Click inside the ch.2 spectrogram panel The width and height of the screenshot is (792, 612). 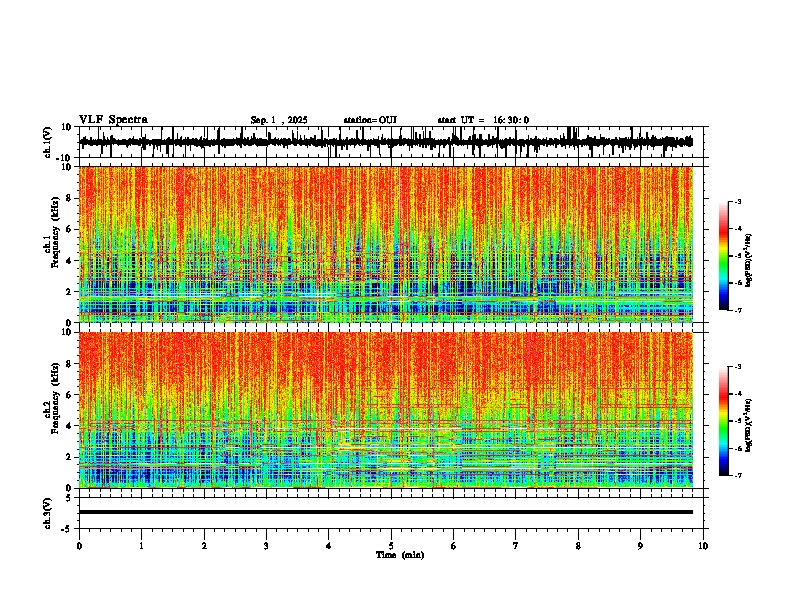coord(386,410)
